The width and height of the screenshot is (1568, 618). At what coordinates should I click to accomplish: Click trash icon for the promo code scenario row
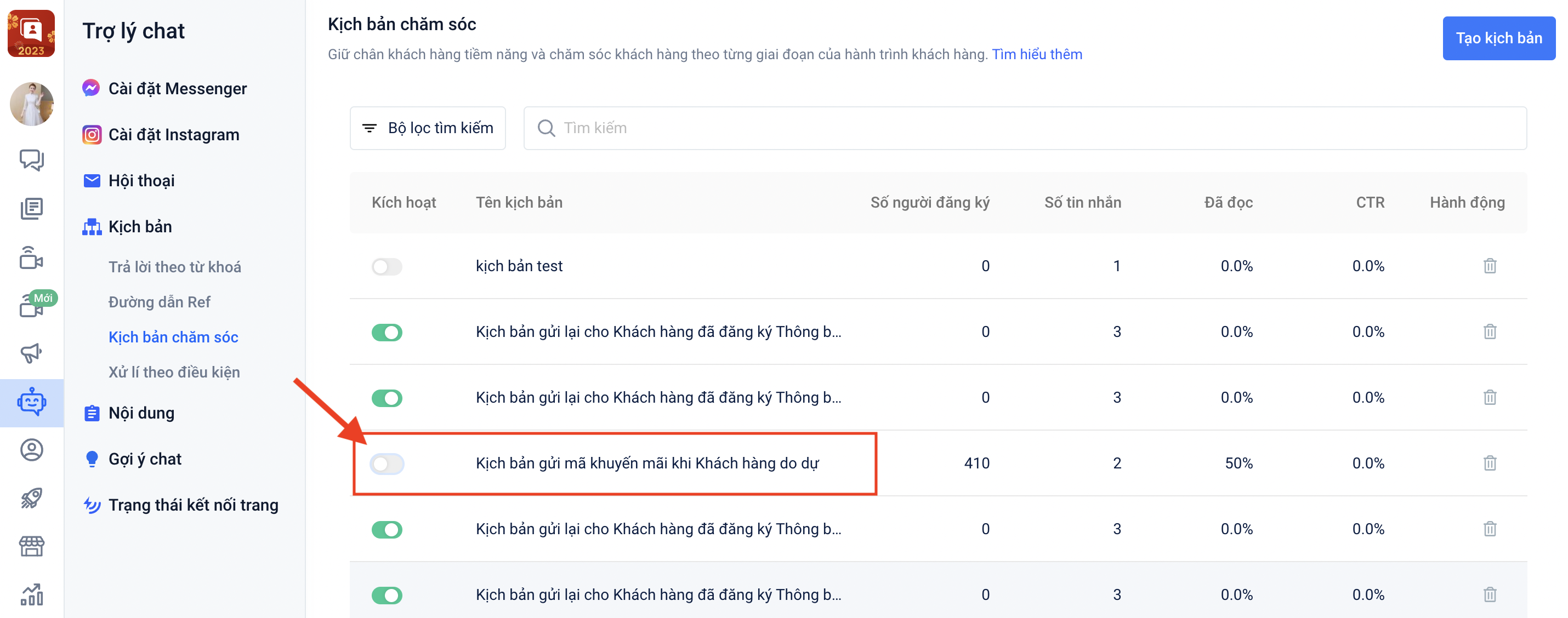point(1489,463)
